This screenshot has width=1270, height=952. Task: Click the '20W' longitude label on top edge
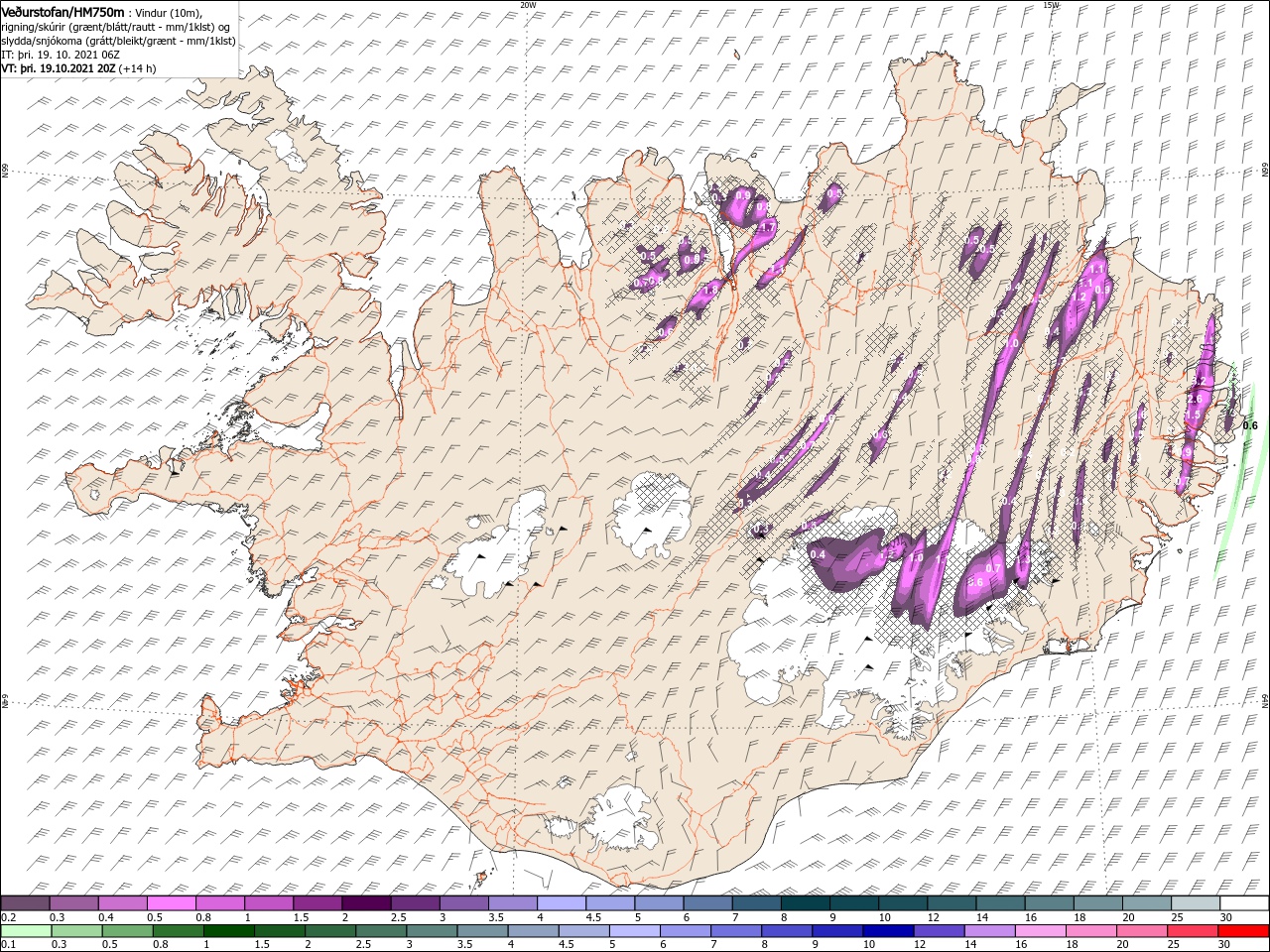[527, 5]
